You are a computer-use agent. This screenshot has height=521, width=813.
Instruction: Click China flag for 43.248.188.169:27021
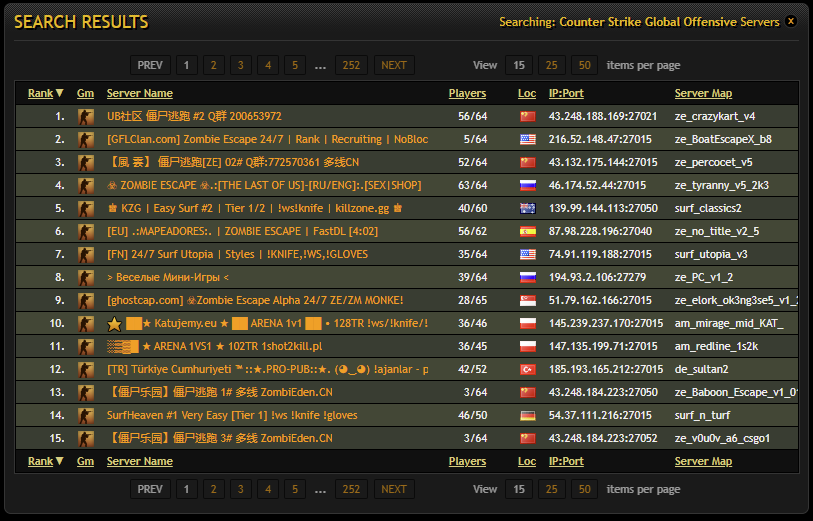pyautogui.click(x=527, y=117)
